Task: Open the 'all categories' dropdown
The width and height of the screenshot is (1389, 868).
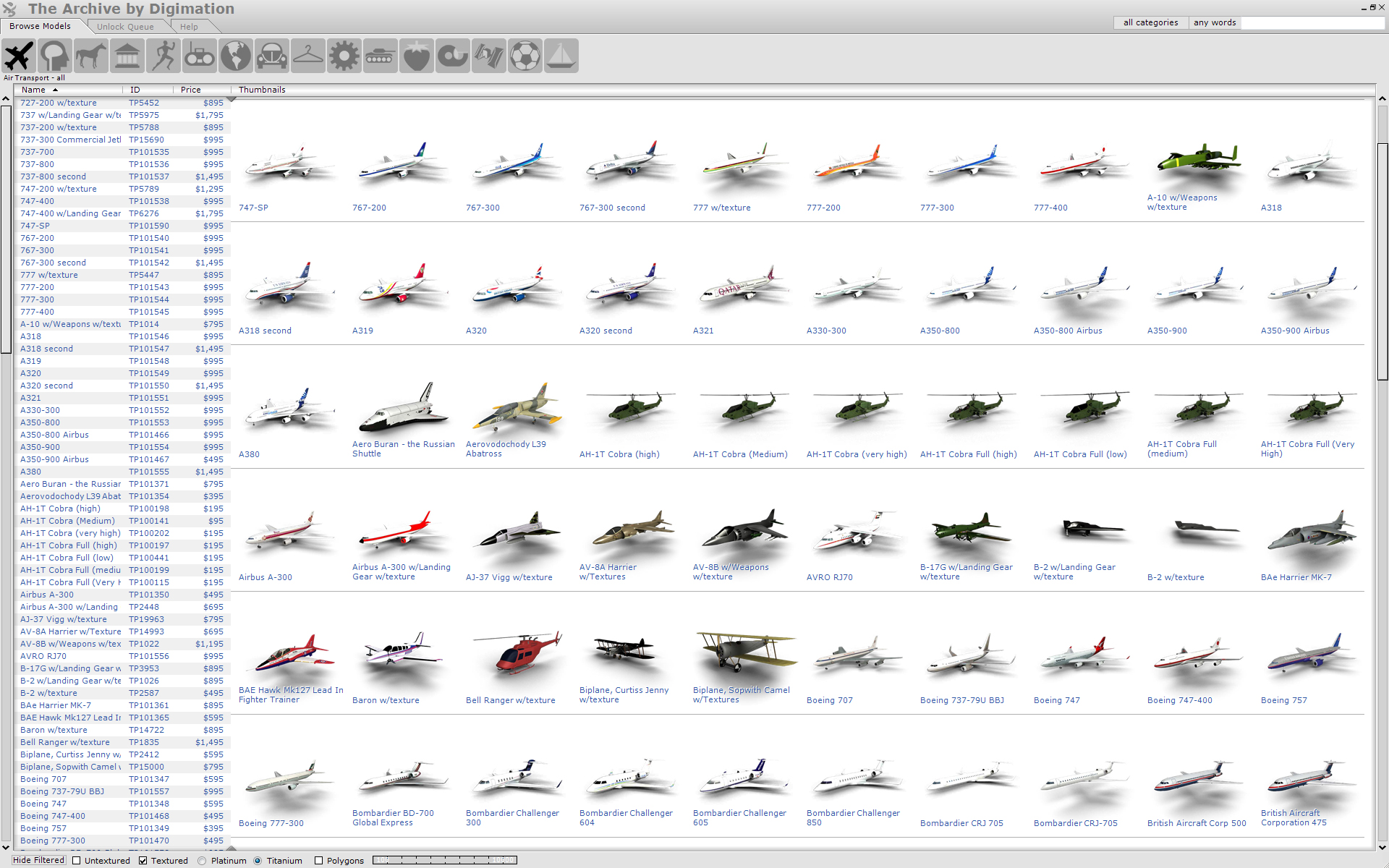Action: (x=1150, y=22)
